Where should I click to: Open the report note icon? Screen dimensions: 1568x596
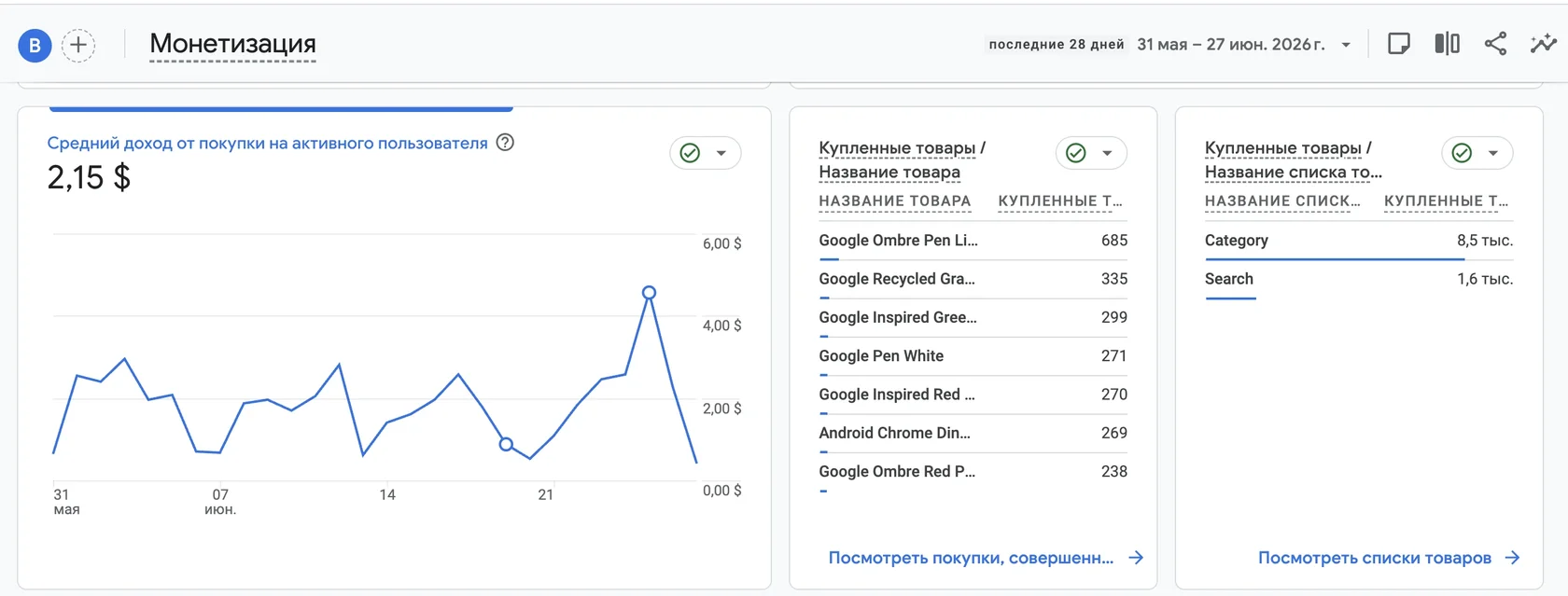coord(1398,44)
